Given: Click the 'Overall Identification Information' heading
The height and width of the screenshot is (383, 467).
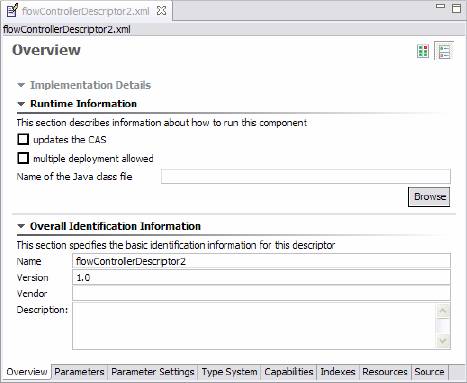Looking at the screenshot, I should [115, 226].
